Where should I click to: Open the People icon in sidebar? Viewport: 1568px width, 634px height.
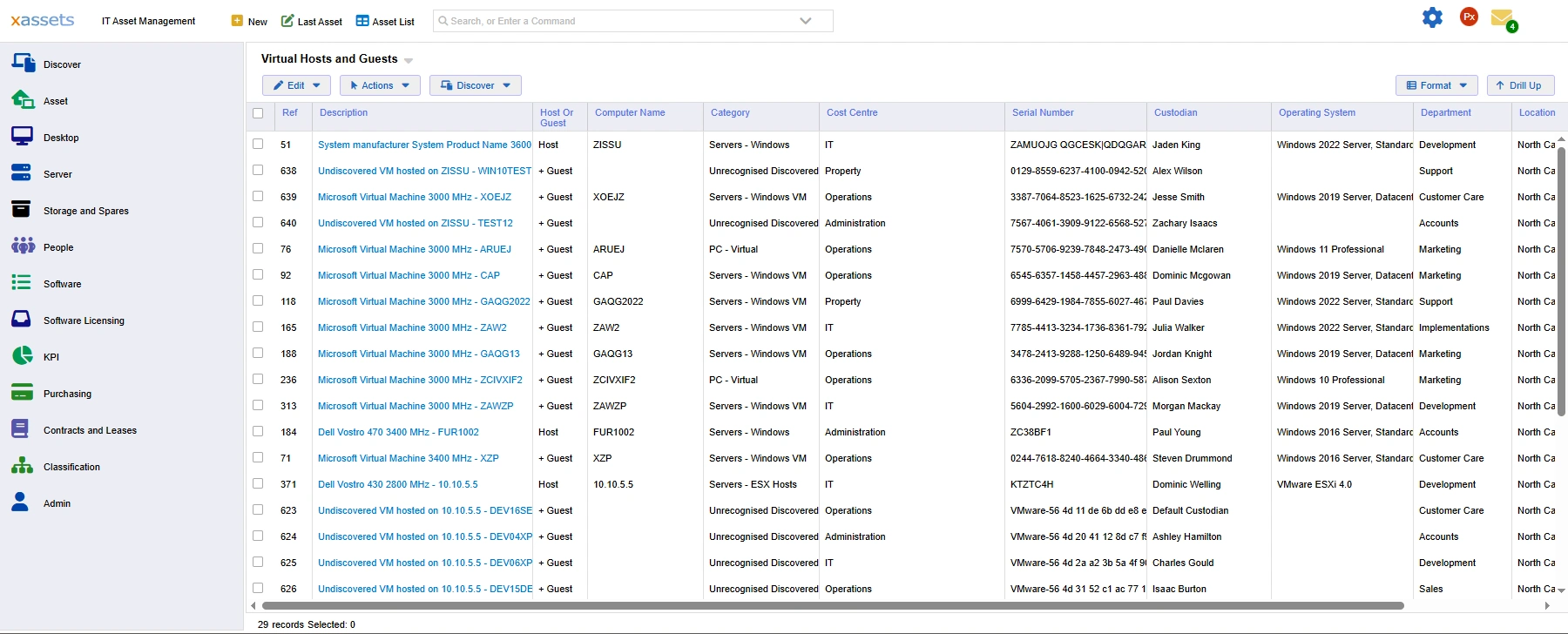click(23, 246)
